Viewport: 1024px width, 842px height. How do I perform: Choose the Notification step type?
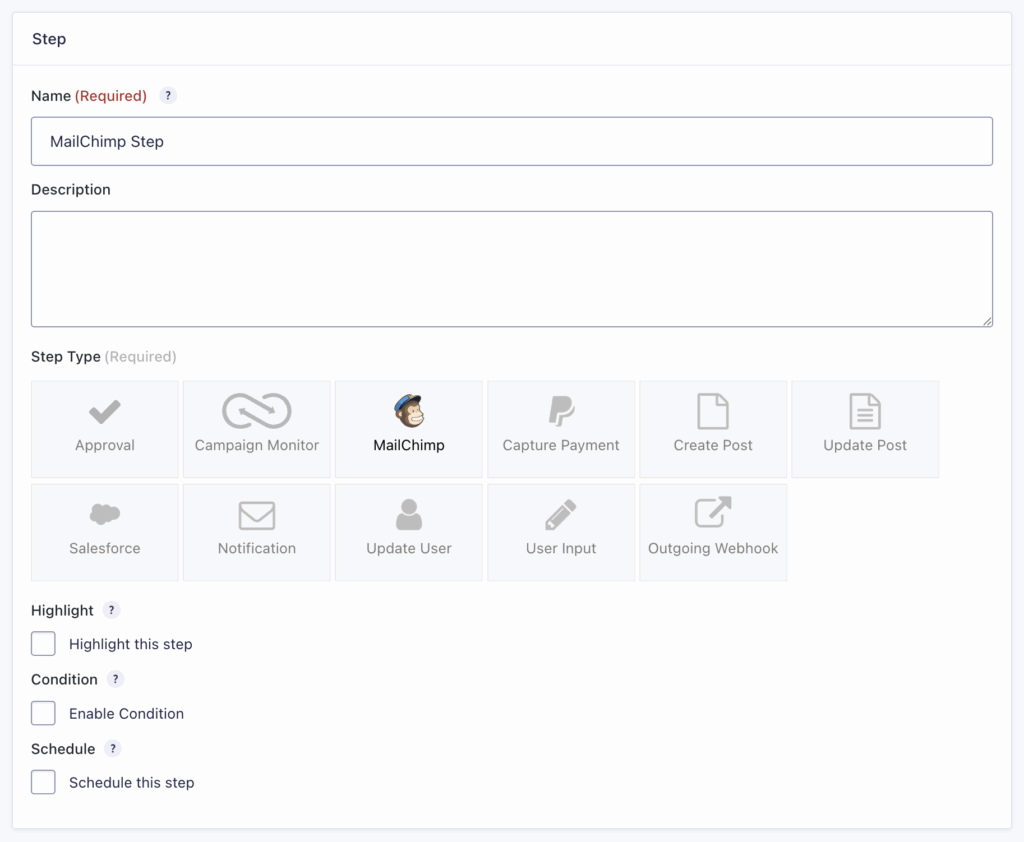(x=256, y=532)
